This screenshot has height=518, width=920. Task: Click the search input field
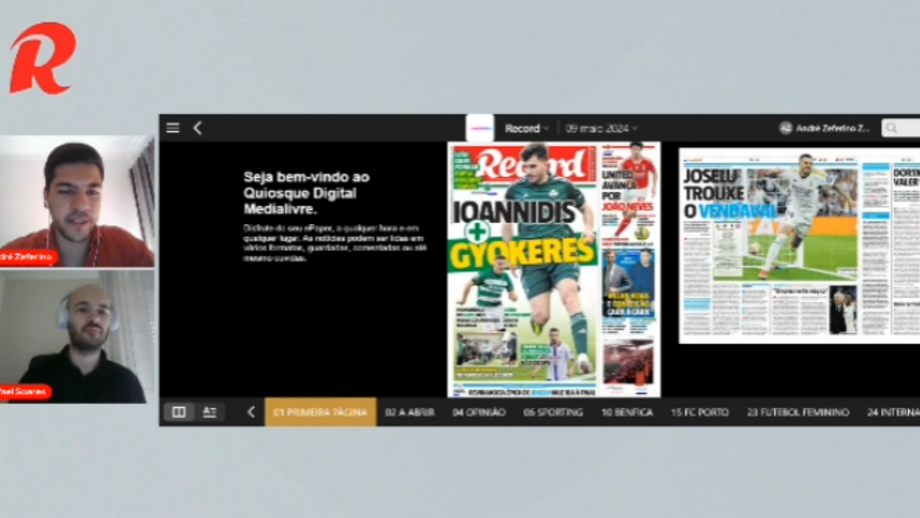[x=901, y=128]
